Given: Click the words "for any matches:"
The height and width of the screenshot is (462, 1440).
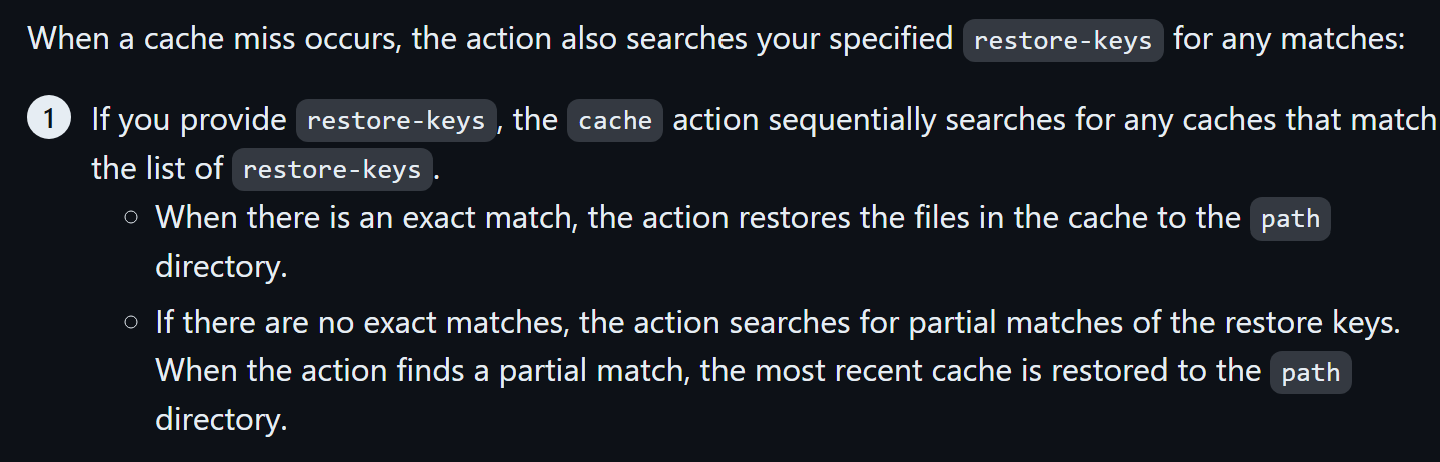Looking at the screenshot, I should [1290, 40].
